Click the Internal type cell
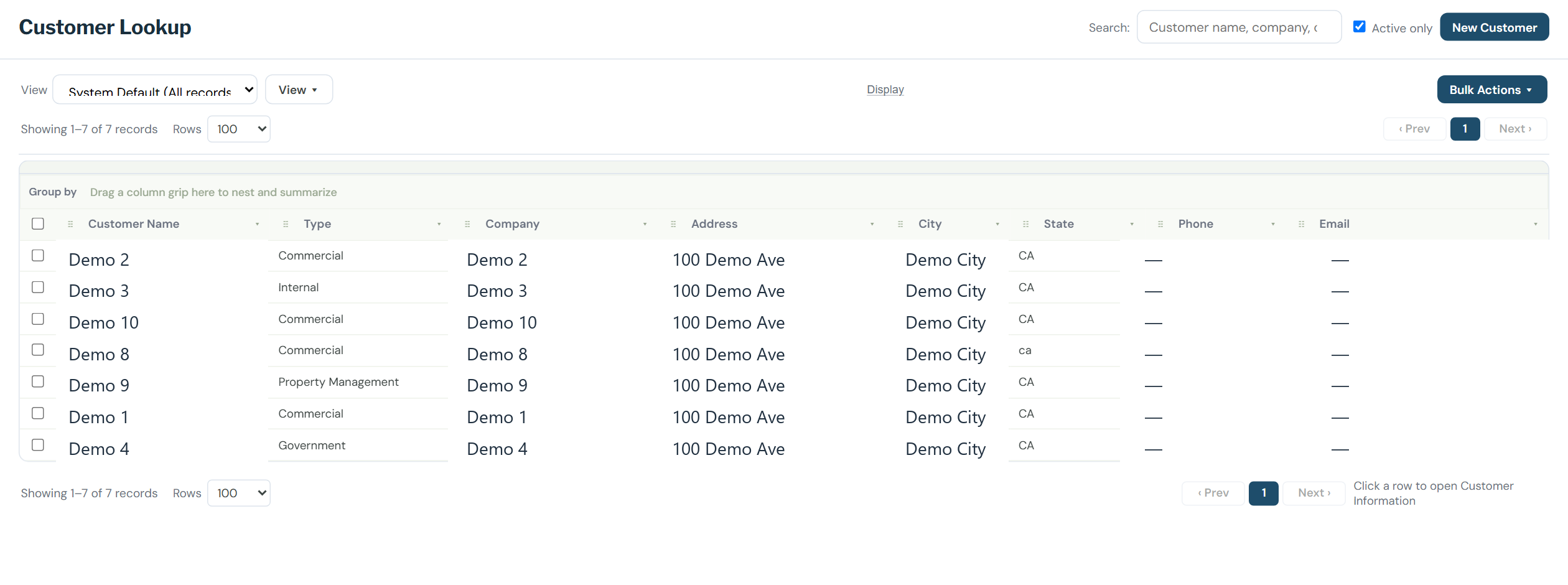This screenshot has height=585, width=1568. pyautogui.click(x=299, y=288)
